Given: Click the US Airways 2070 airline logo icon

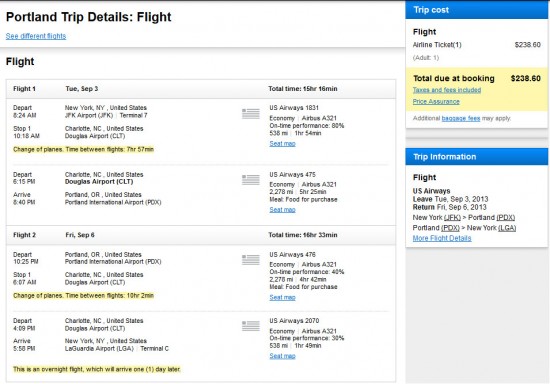Looking at the screenshot, I should tap(251, 326).
